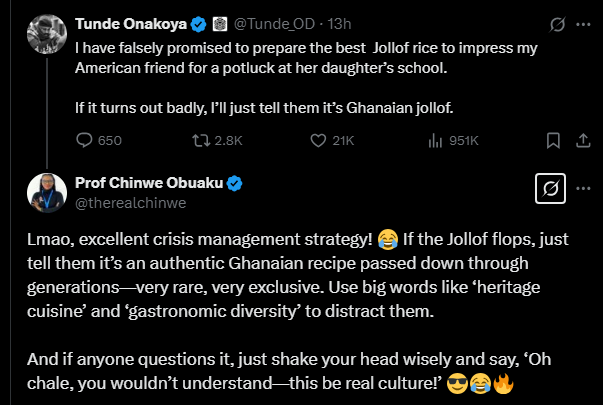Click Tunde Onakoya's blue verified badge

(197, 22)
